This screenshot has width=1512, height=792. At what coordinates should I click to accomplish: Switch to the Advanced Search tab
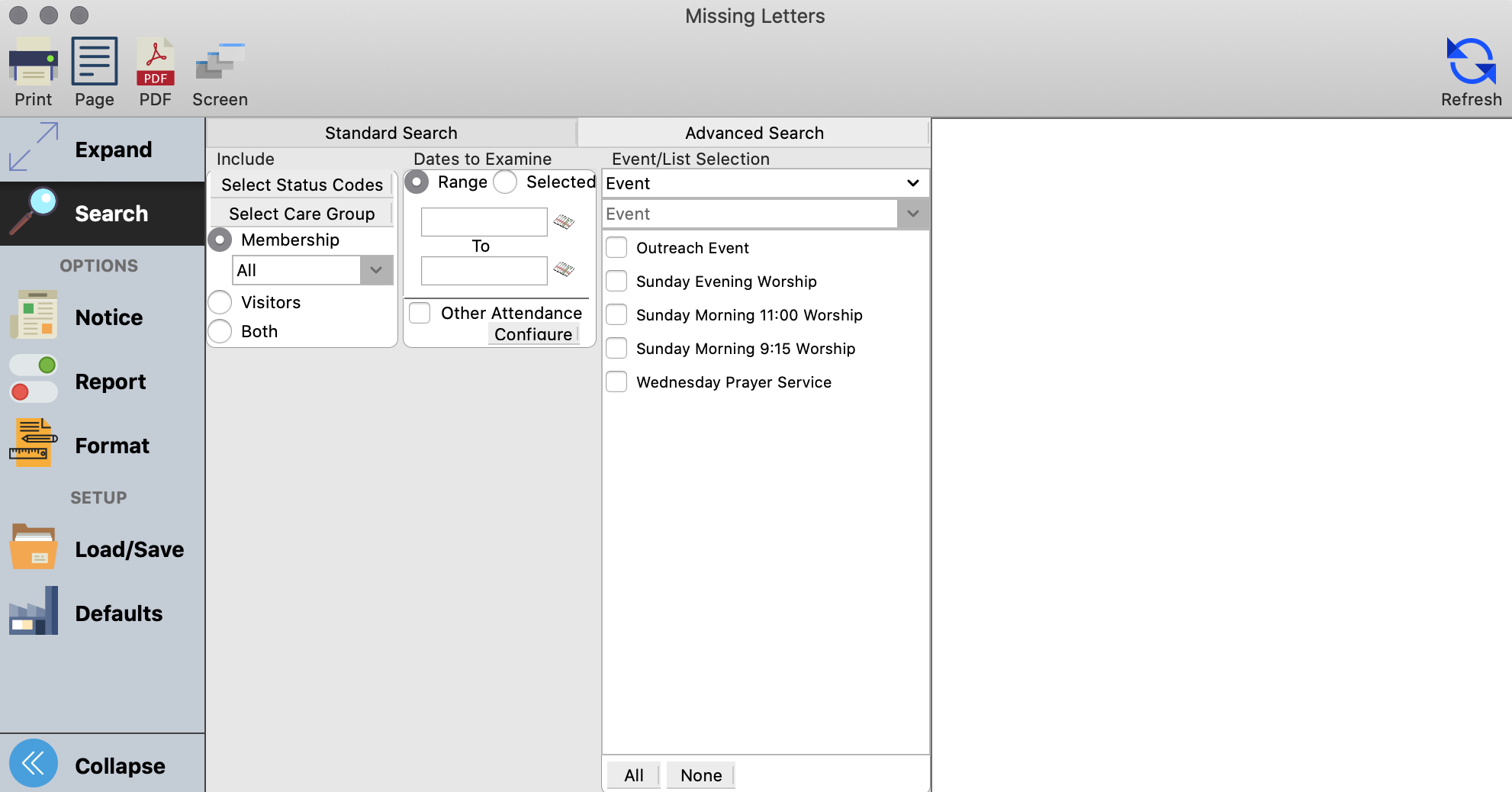pyautogui.click(x=754, y=133)
